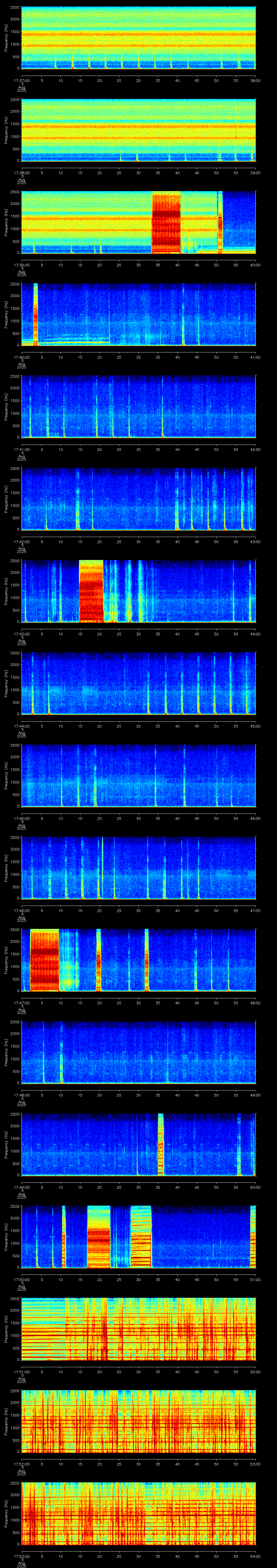Click the 17:43:00 start time label

click(21, 634)
